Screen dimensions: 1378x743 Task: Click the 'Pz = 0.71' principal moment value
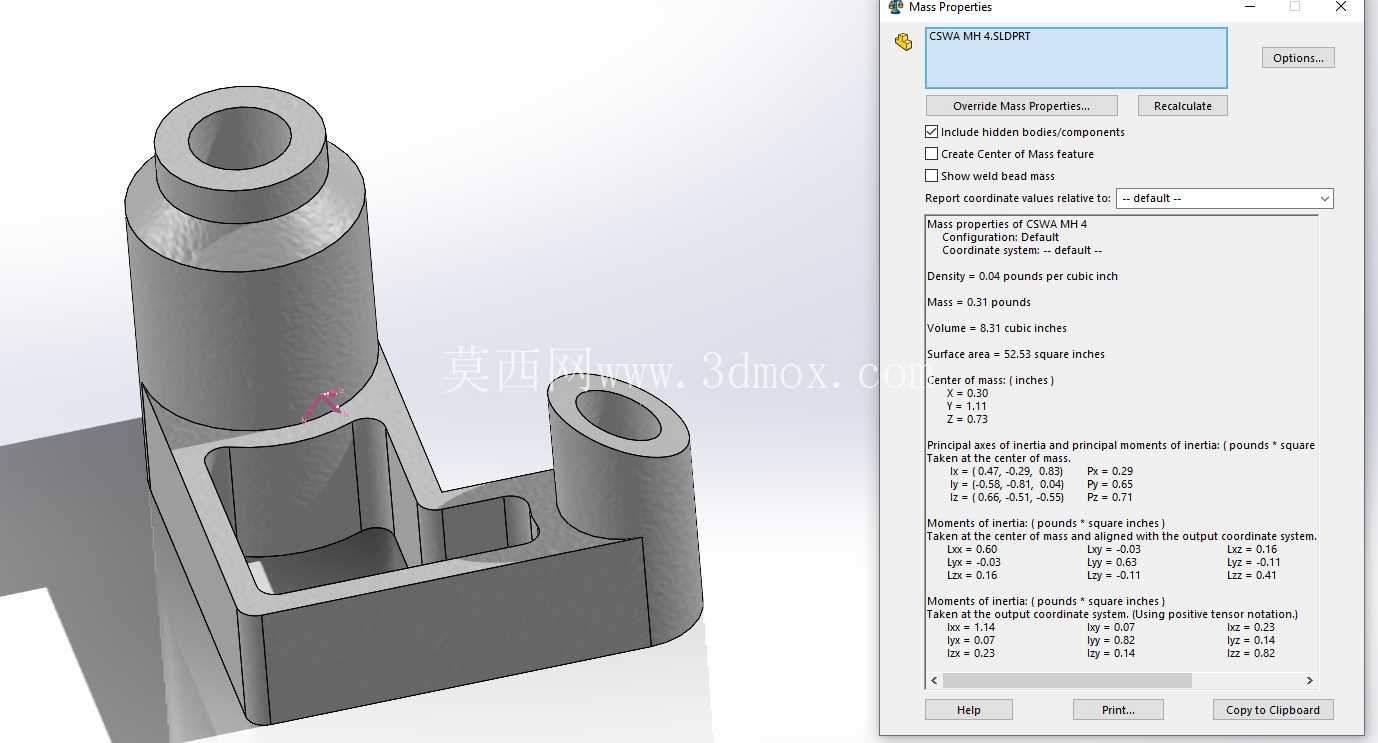coord(1109,497)
